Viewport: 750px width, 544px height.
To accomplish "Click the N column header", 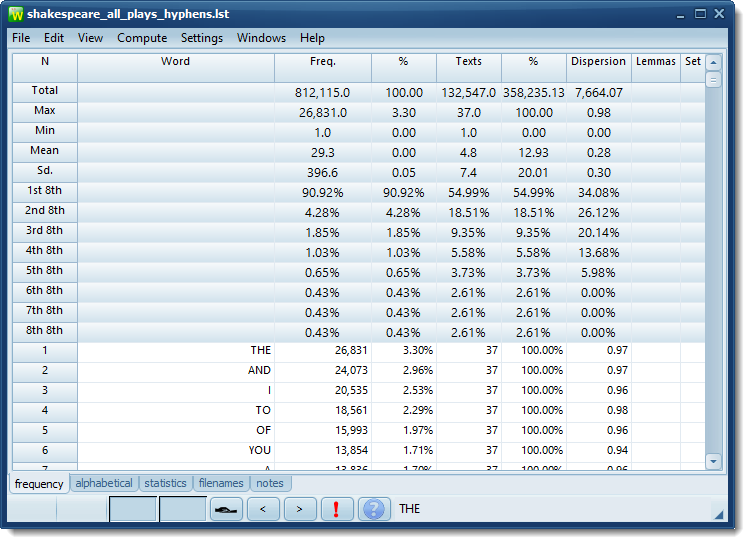I will coord(45,68).
